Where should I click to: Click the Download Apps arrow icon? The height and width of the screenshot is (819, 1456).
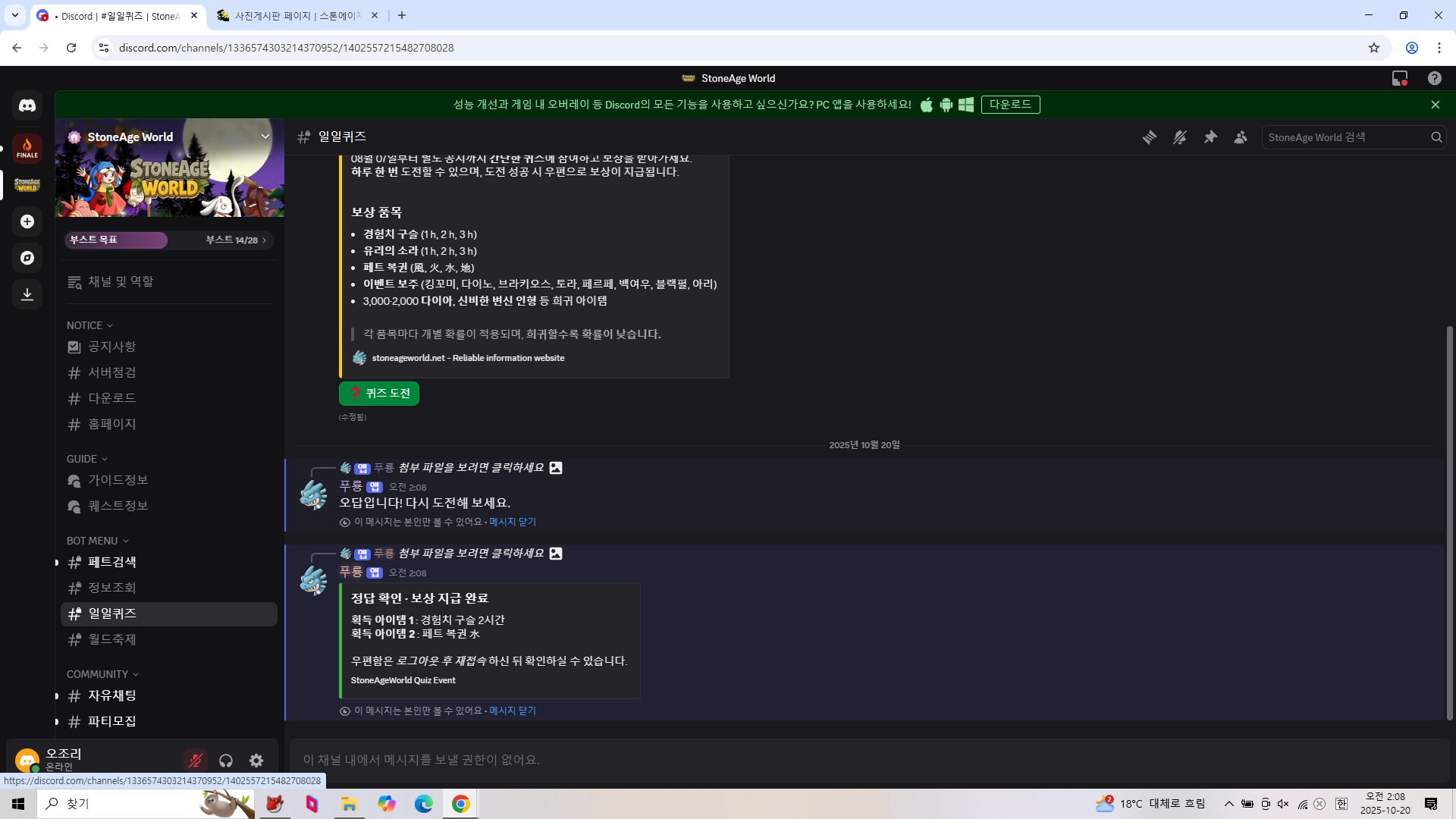pos(27,294)
